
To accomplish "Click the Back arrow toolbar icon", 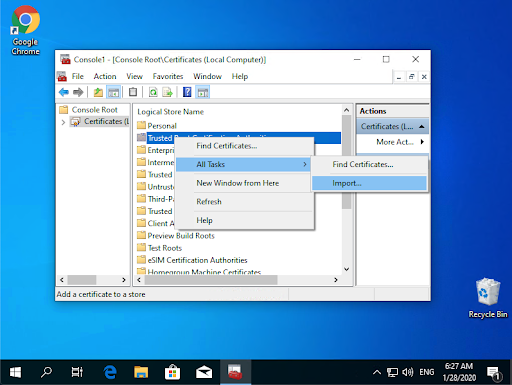I will pyautogui.click(x=64, y=92).
